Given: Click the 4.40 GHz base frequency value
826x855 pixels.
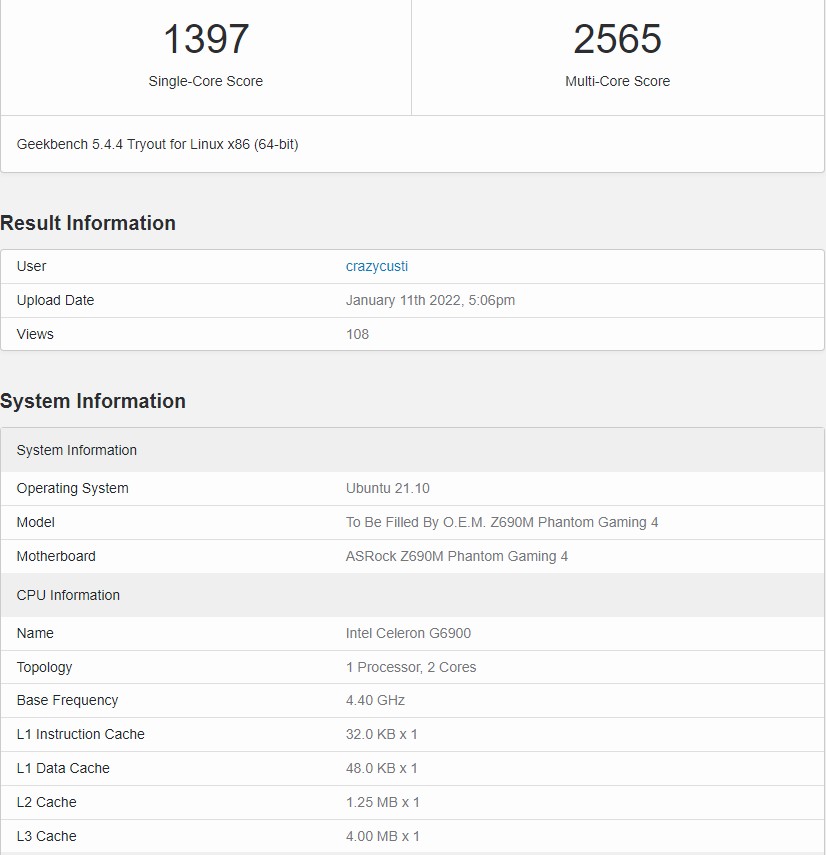Looking at the screenshot, I should click(x=375, y=700).
